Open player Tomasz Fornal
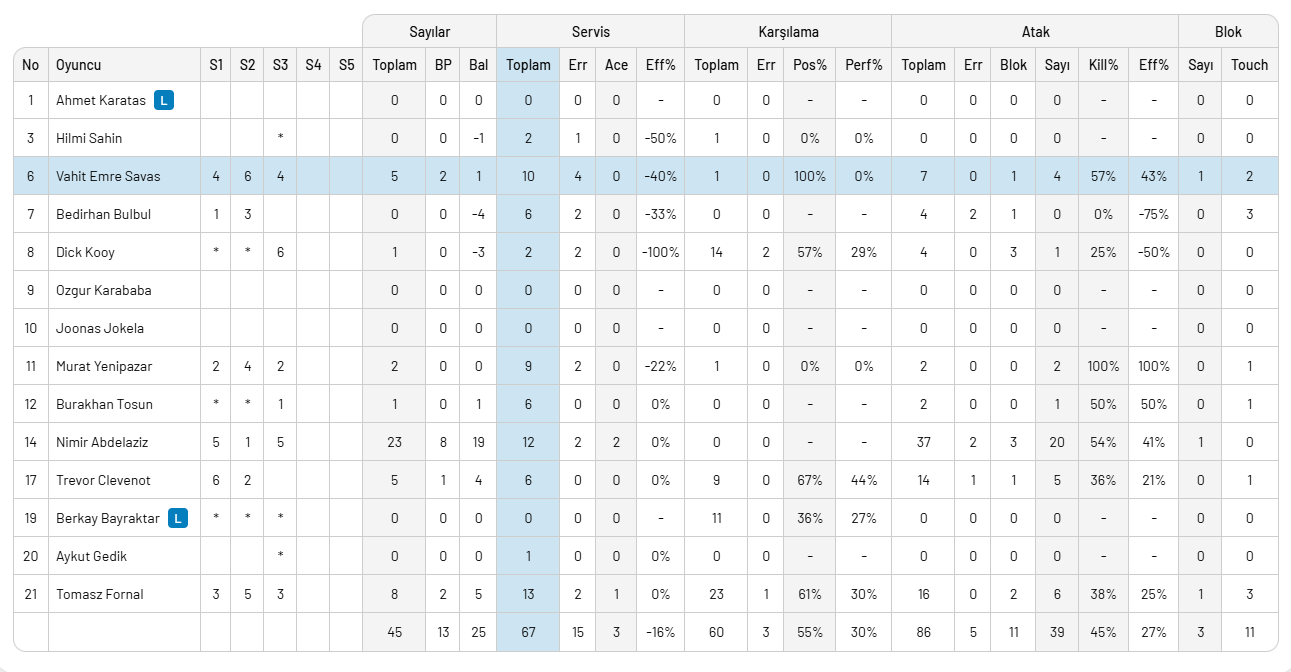Image resolution: width=1291 pixels, height=672 pixels. coord(99,594)
